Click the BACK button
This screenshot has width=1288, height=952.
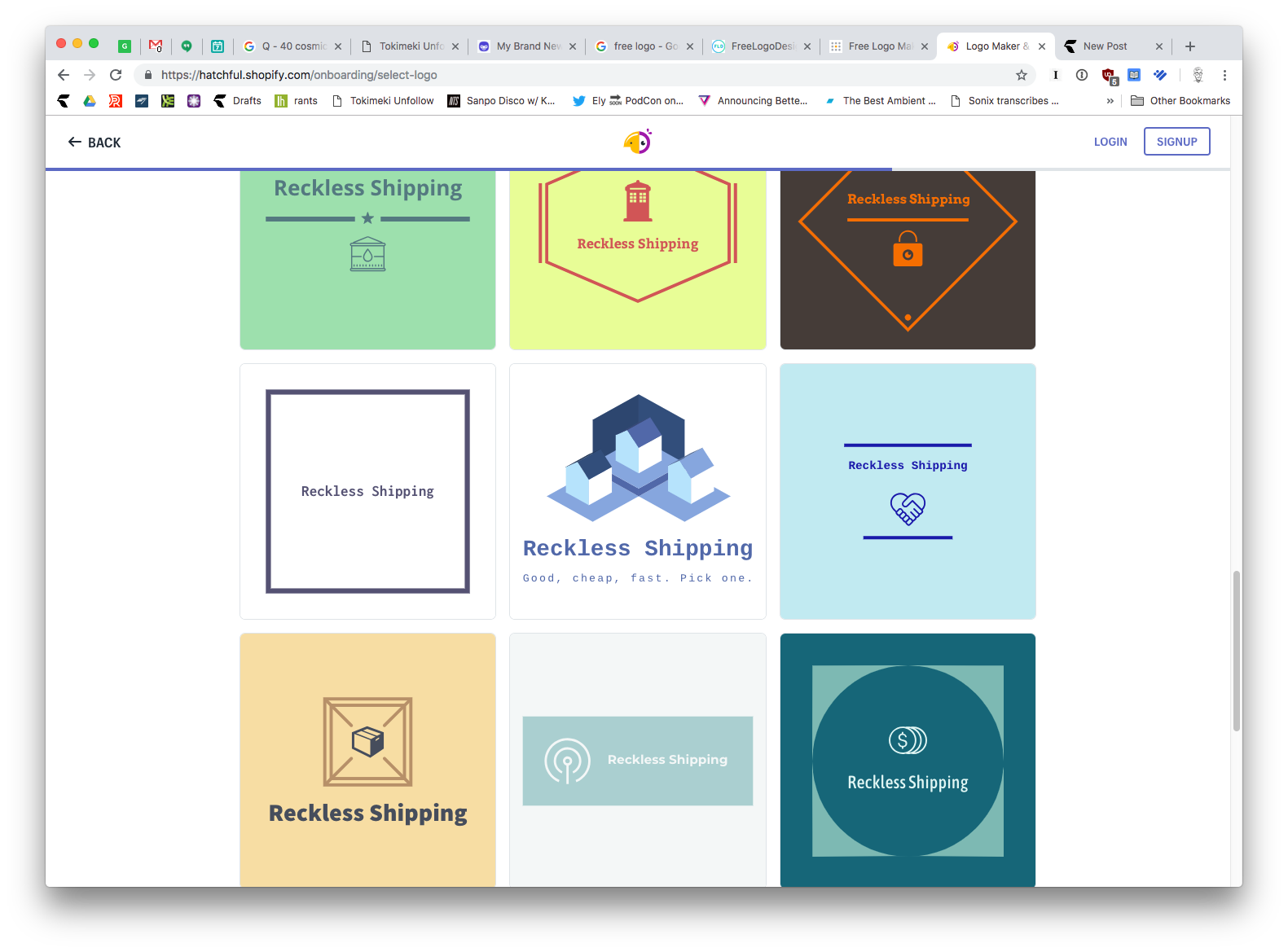point(95,143)
